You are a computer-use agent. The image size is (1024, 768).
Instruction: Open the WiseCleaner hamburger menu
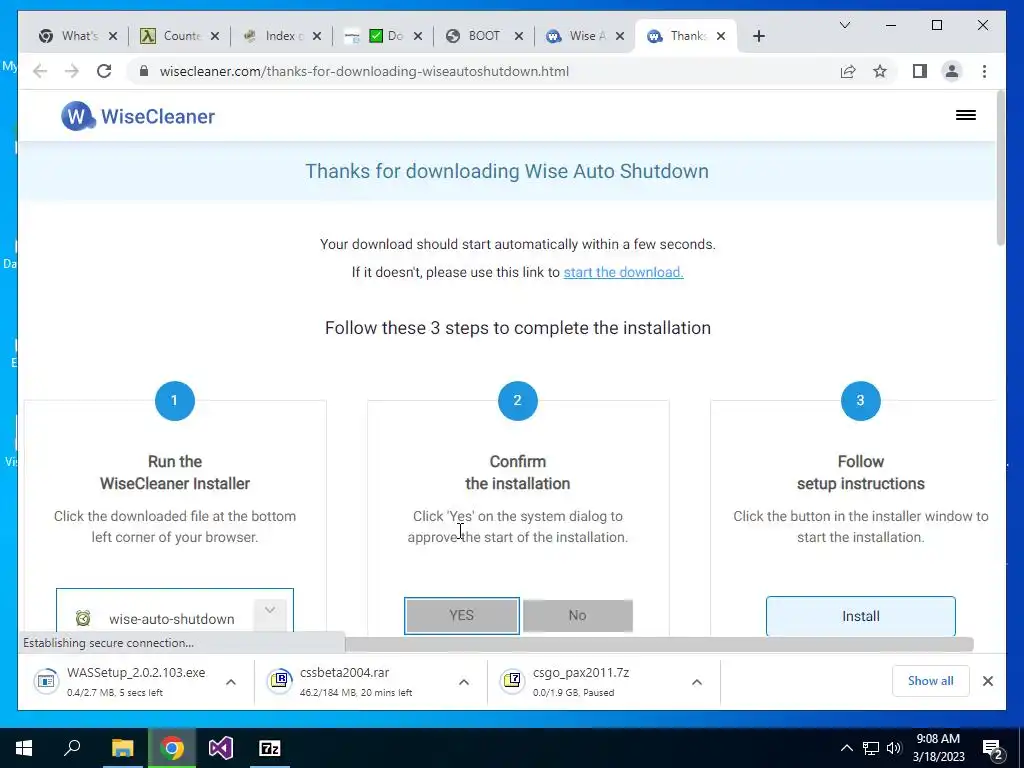coord(965,116)
